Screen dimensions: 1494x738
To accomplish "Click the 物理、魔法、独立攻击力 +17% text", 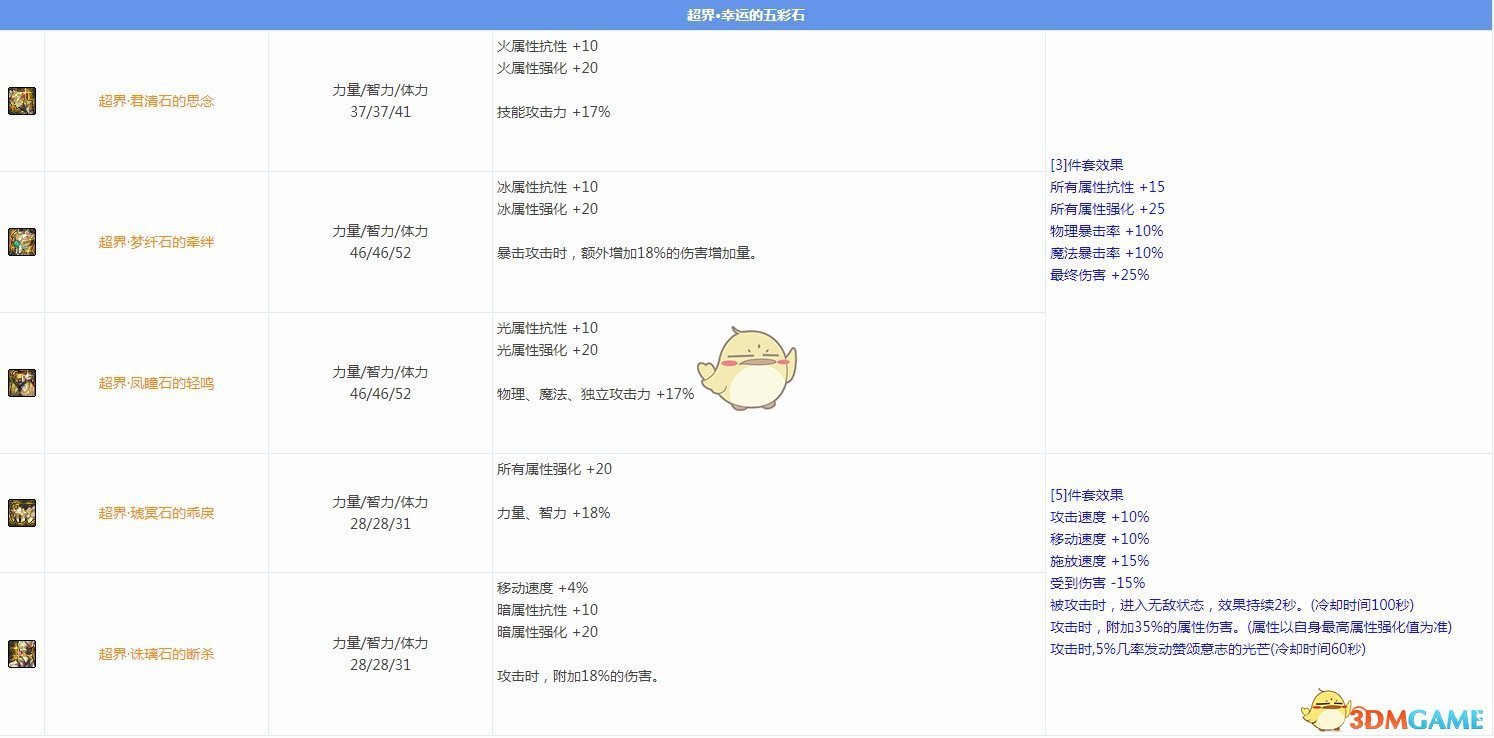I will tap(595, 394).
